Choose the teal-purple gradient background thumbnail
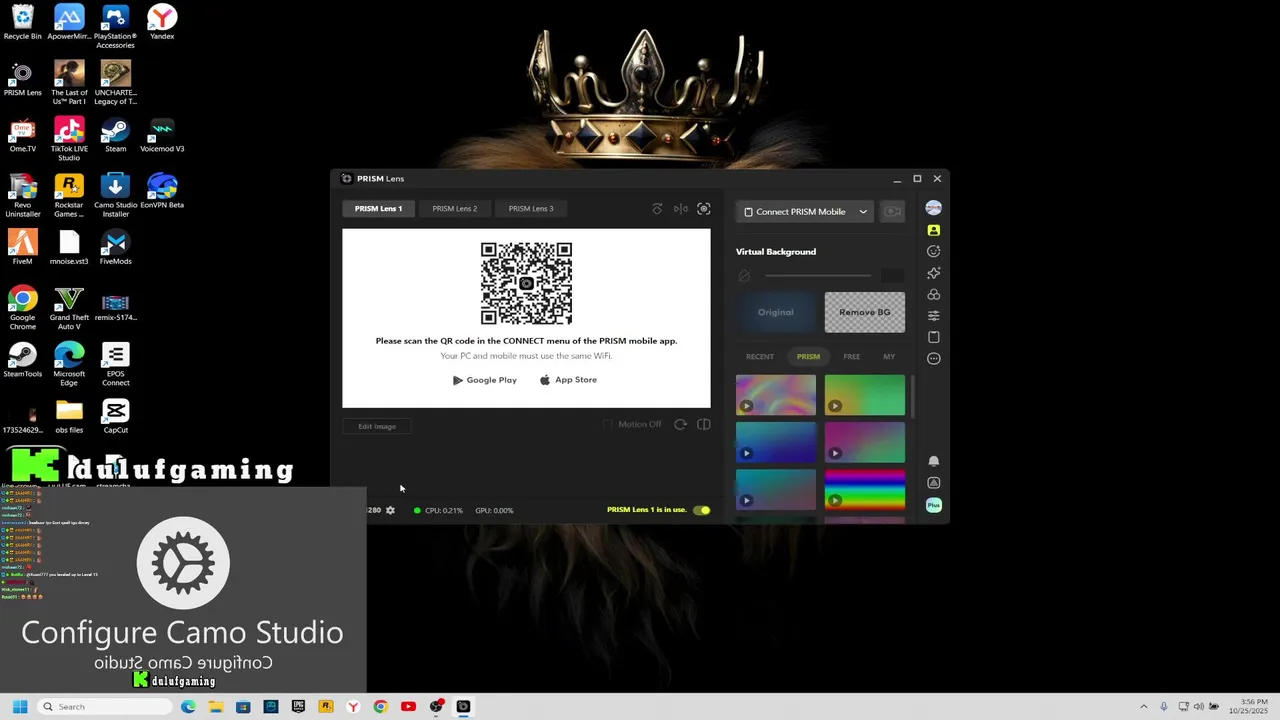This screenshot has height=720, width=1280. click(x=775, y=489)
